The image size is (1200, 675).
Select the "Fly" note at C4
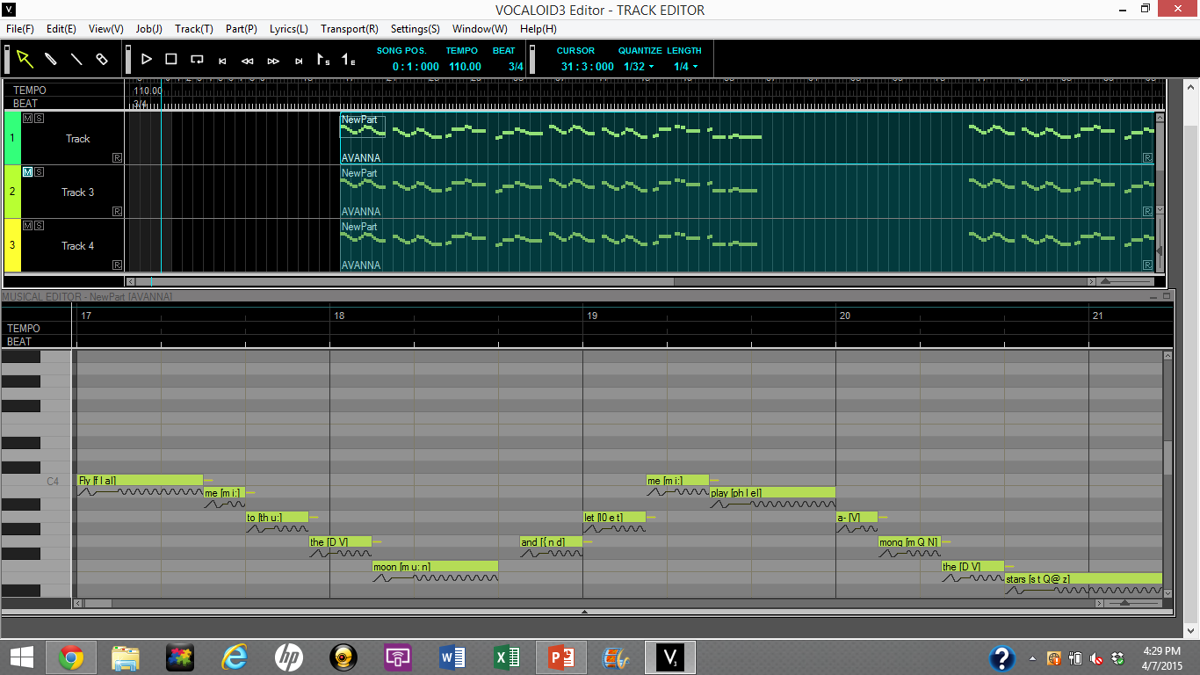pos(140,481)
